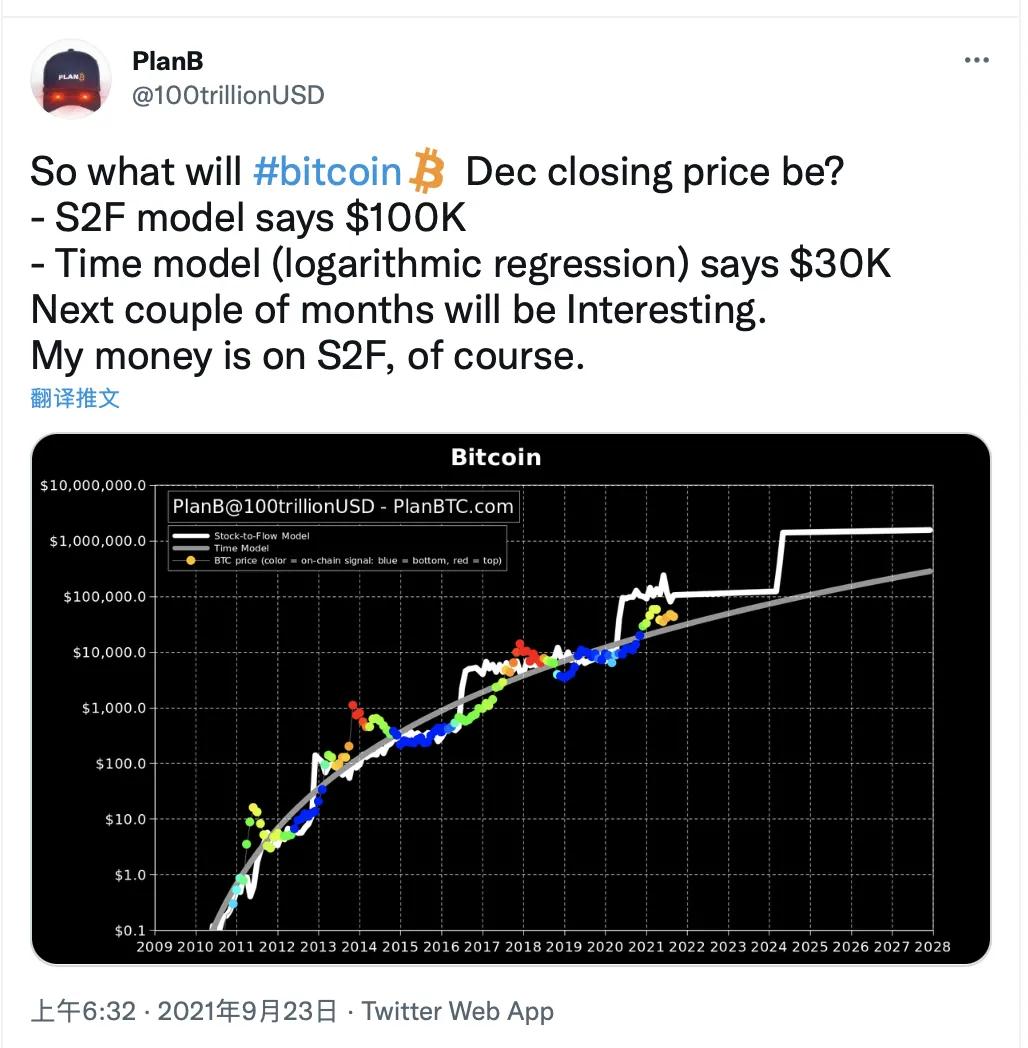Image resolution: width=1028 pixels, height=1048 pixels.
Task: Open the three-dot more options menu
Action: coord(976,60)
